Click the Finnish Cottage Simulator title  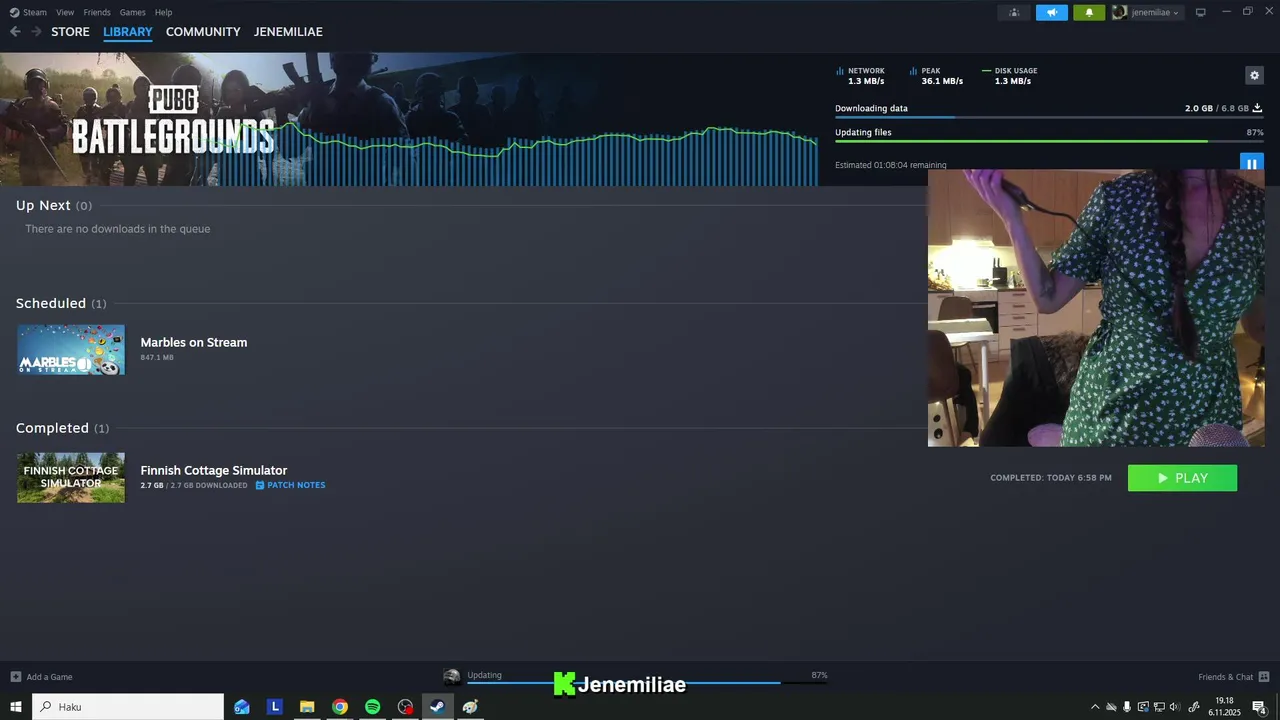click(214, 470)
